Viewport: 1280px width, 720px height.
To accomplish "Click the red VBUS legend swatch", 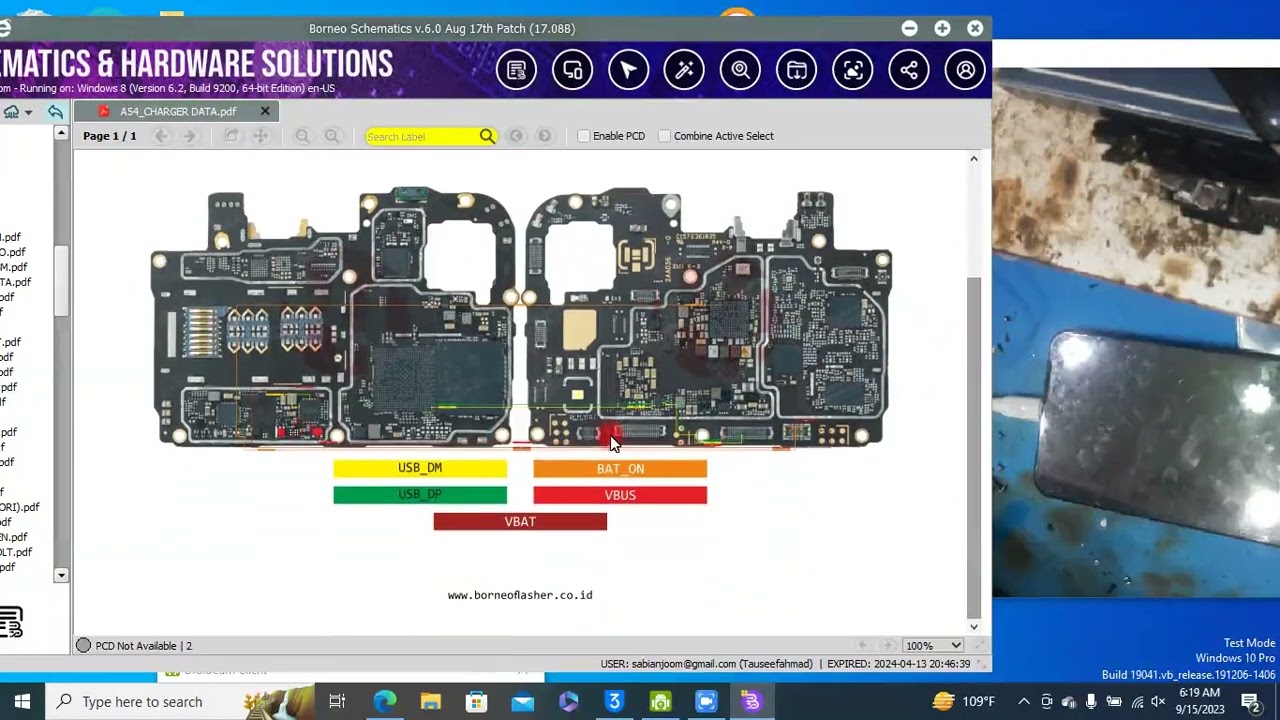I will [620, 495].
